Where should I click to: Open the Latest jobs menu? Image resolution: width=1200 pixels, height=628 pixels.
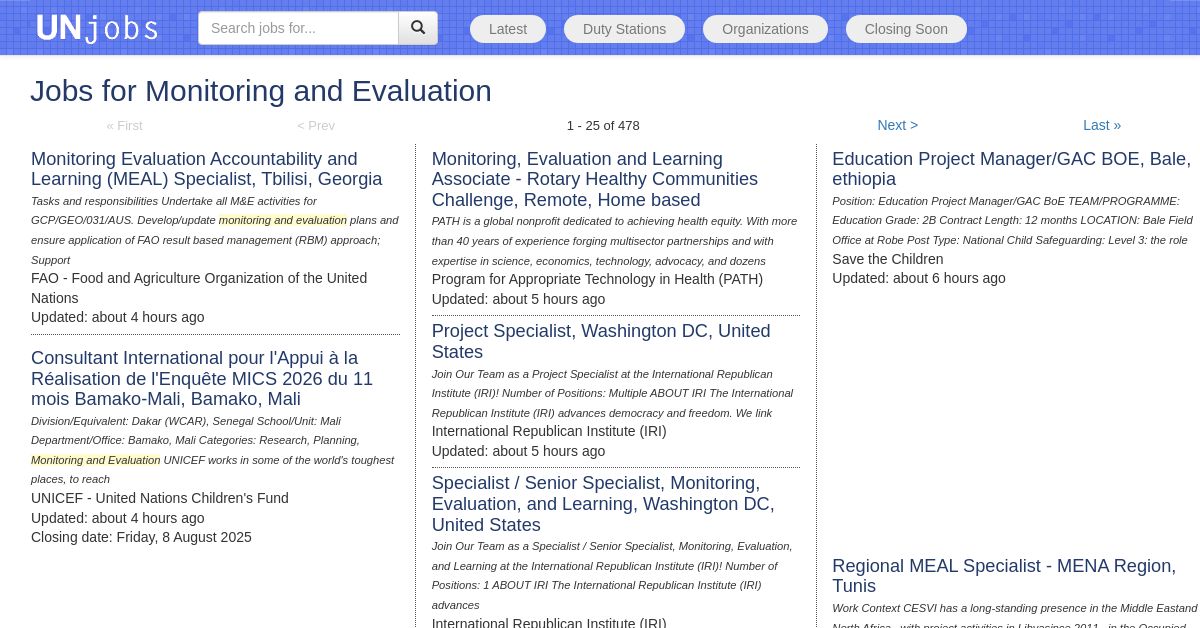[508, 29]
